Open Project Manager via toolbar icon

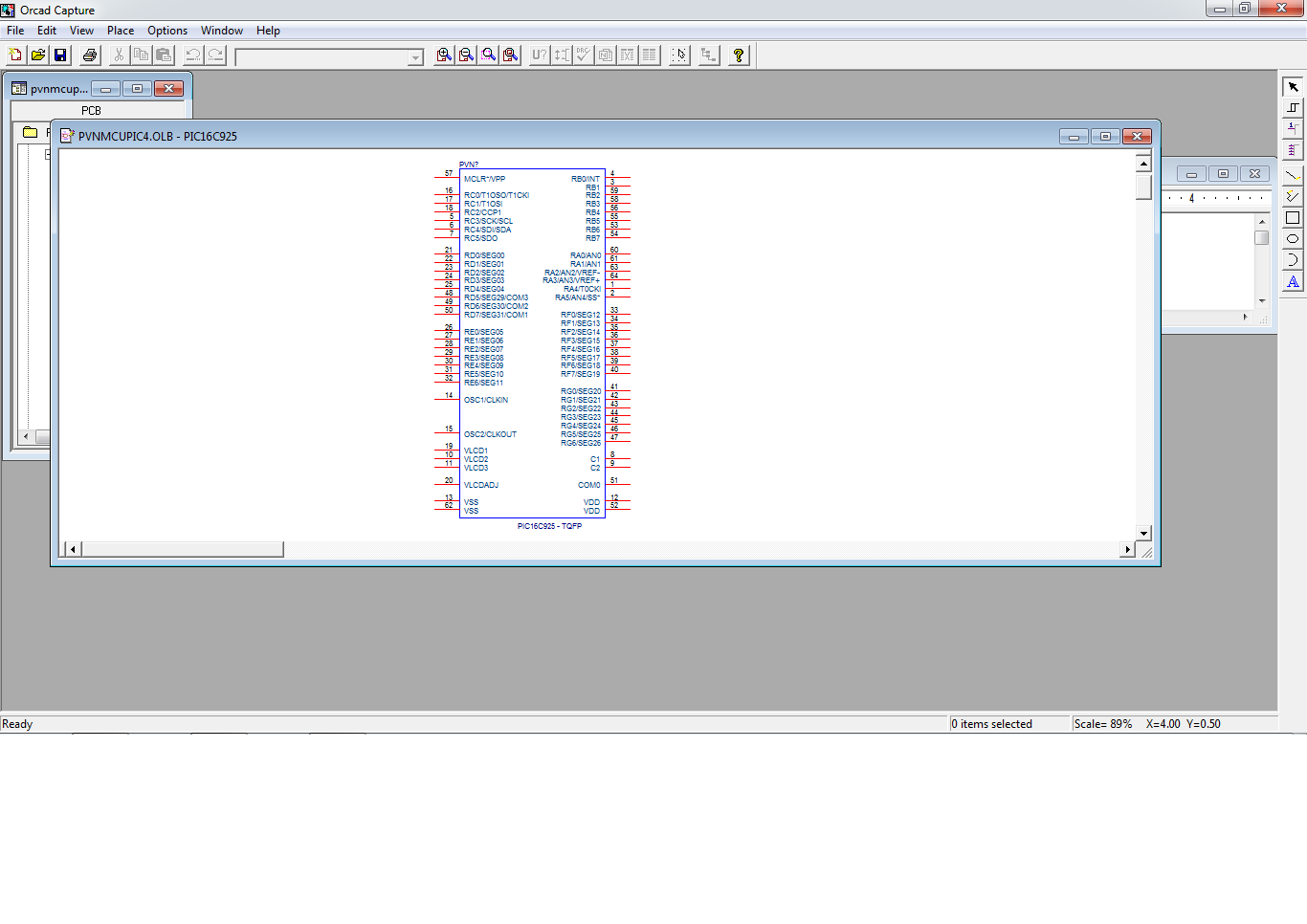[x=709, y=55]
